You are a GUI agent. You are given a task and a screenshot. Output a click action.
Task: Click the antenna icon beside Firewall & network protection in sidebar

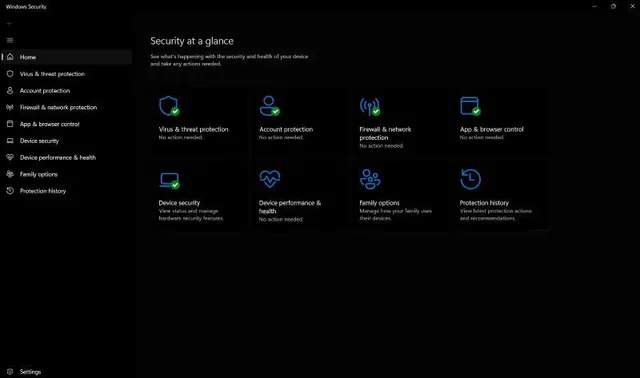point(10,107)
